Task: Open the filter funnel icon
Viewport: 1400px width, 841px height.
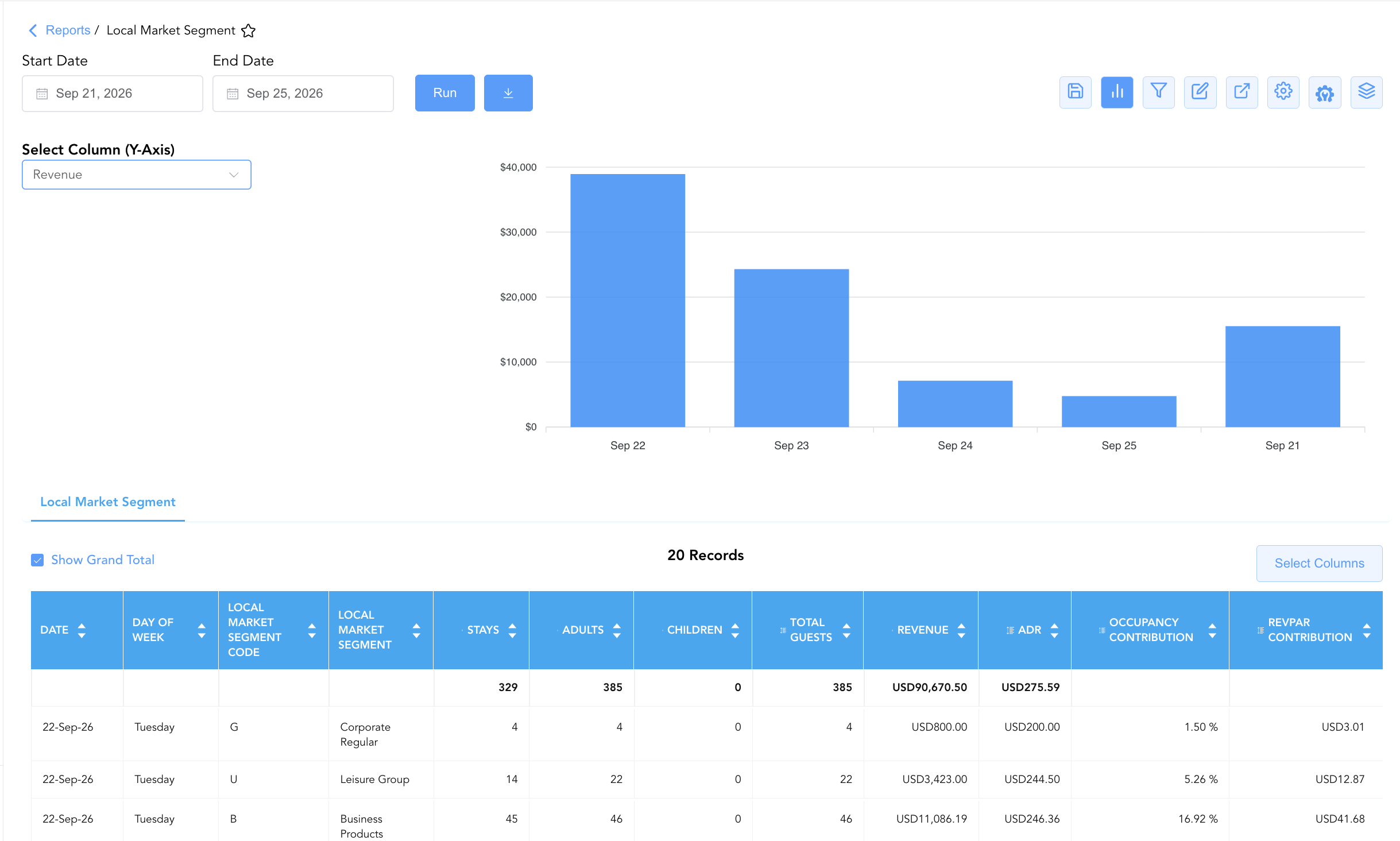Action: tap(1158, 92)
